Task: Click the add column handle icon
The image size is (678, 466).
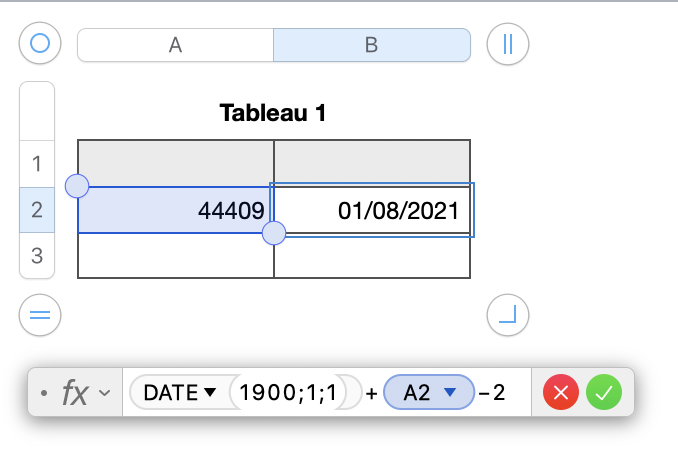Action: coord(508,44)
